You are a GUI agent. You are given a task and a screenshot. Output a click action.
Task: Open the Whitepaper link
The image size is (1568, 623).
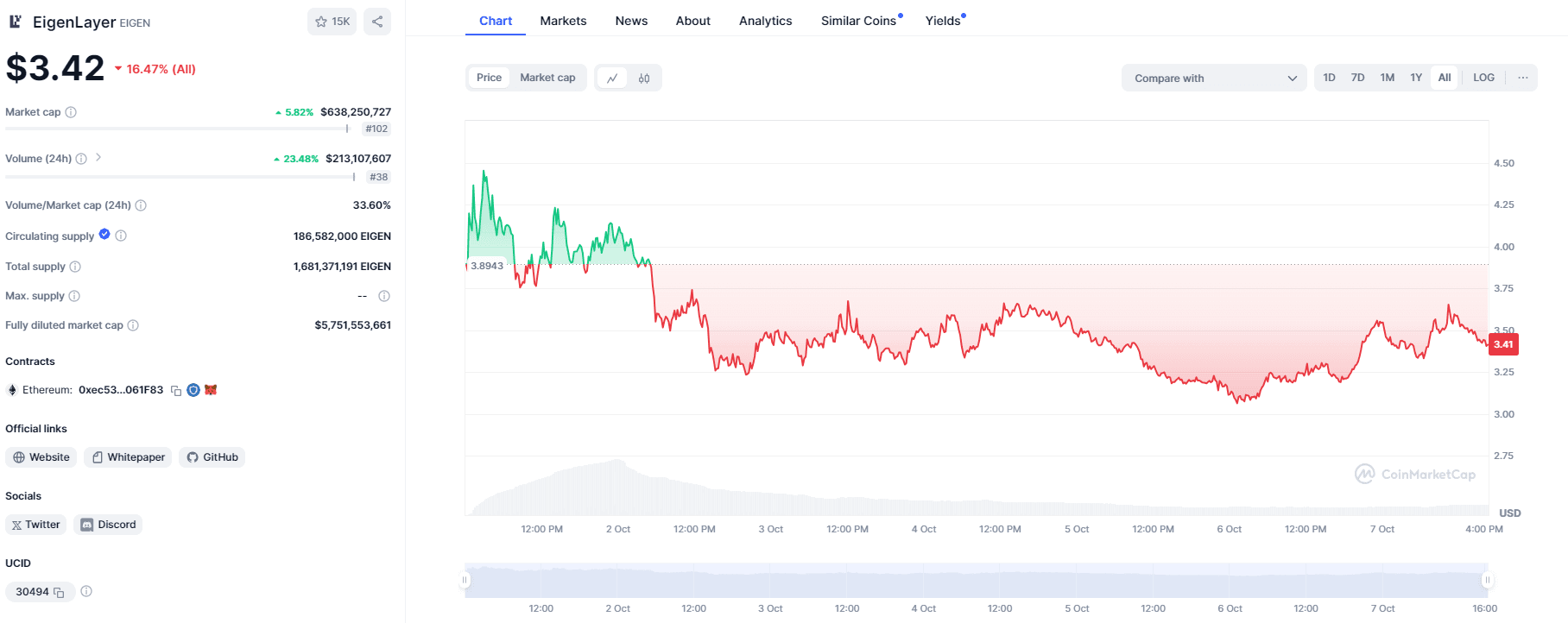pyautogui.click(x=128, y=457)
